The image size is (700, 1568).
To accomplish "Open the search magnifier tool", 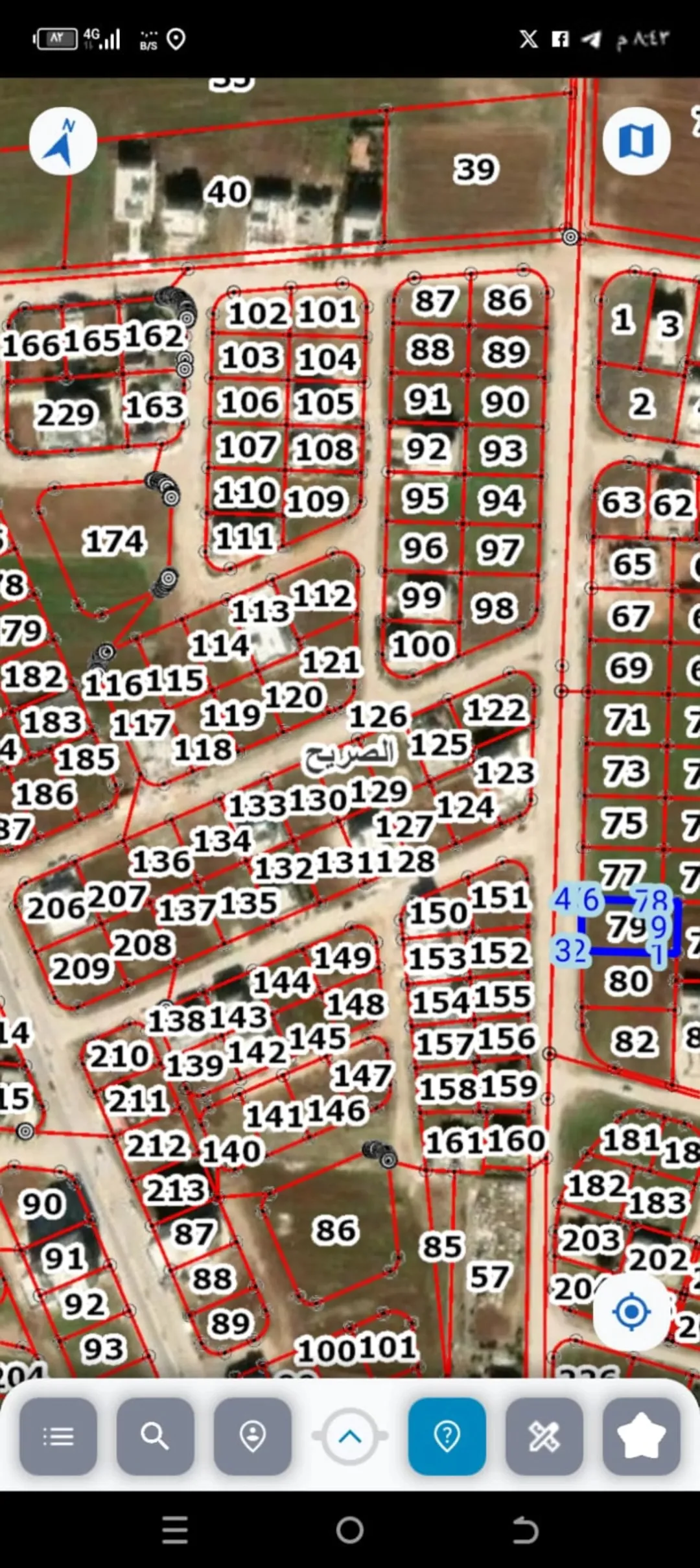I will pos(156,1436).
